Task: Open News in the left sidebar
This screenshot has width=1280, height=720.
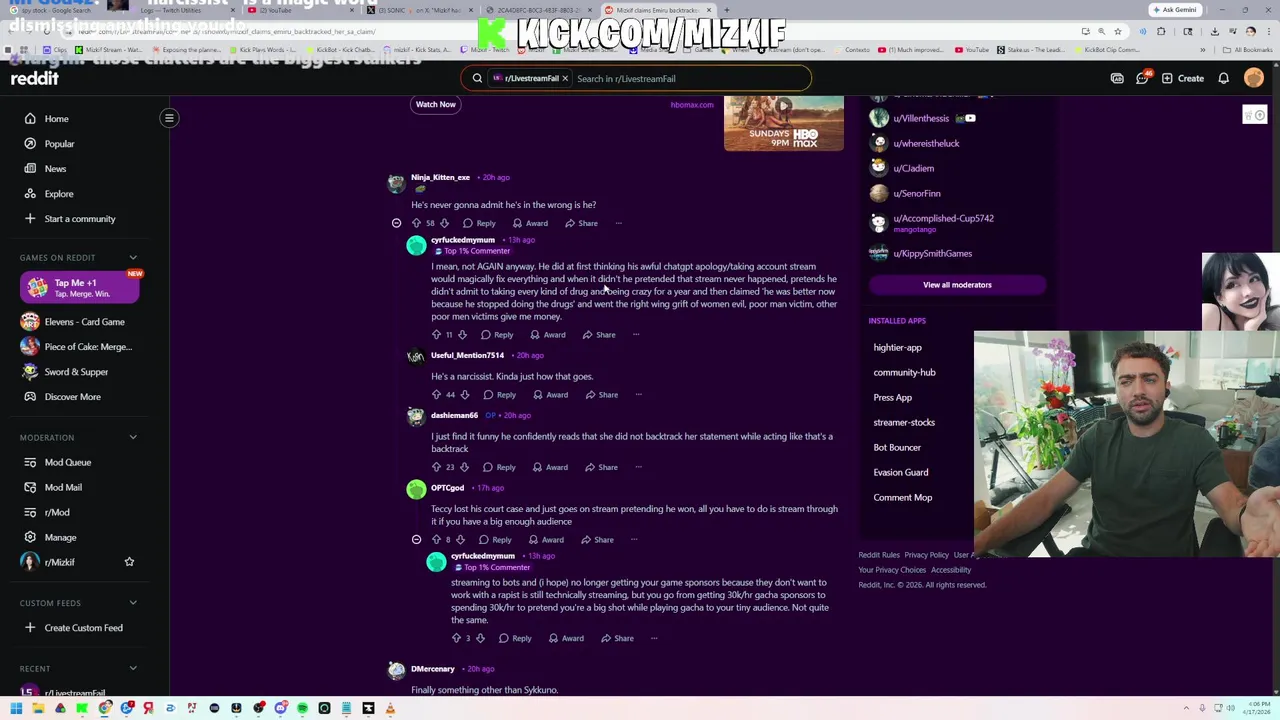Action: click(x=55, y=169)
